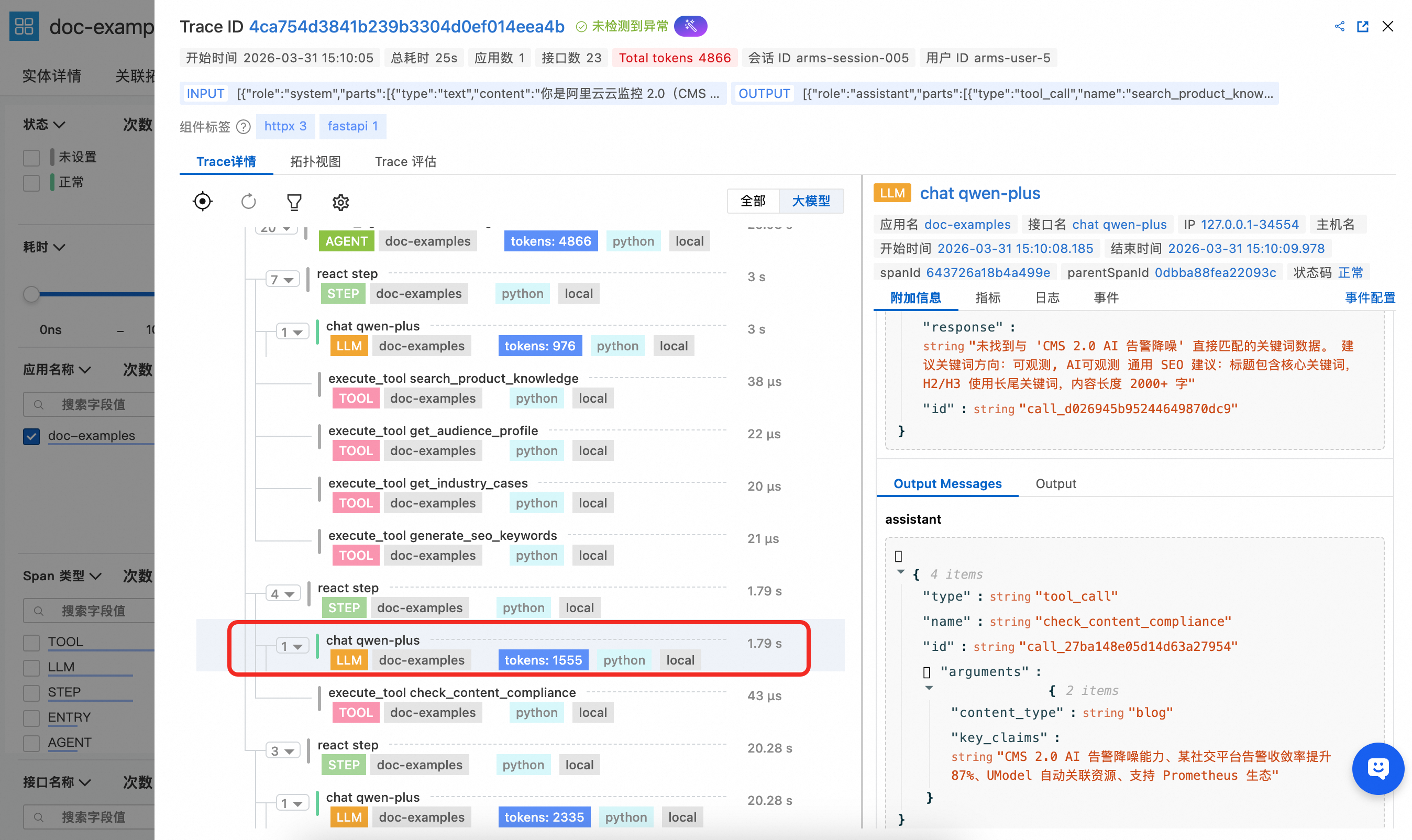This screenshot has height=840, width=1412.
Task: Click the purple AI diagnosis wand icon
Action: pyautogui.click(x=690, y=26)
